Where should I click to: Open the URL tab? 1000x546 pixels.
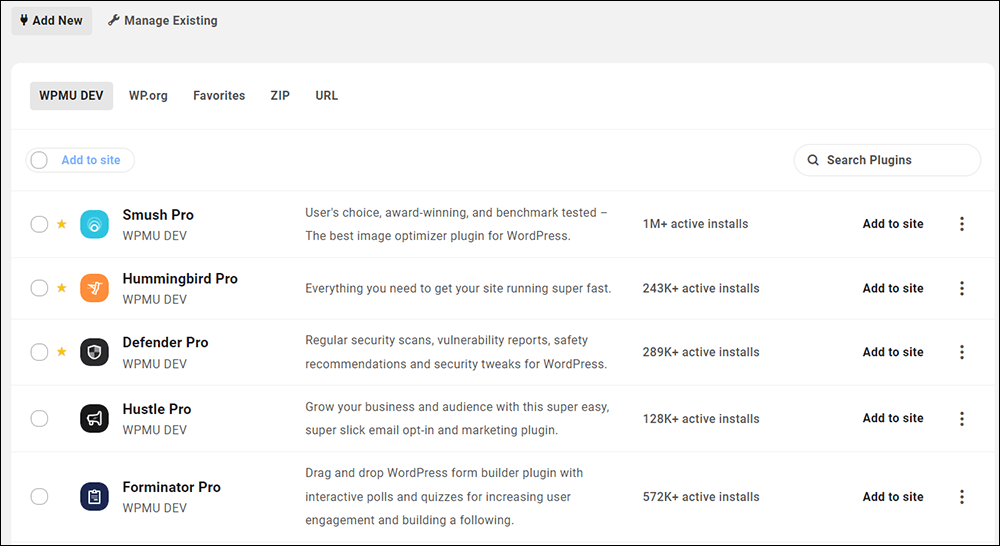tap(327, 96)
